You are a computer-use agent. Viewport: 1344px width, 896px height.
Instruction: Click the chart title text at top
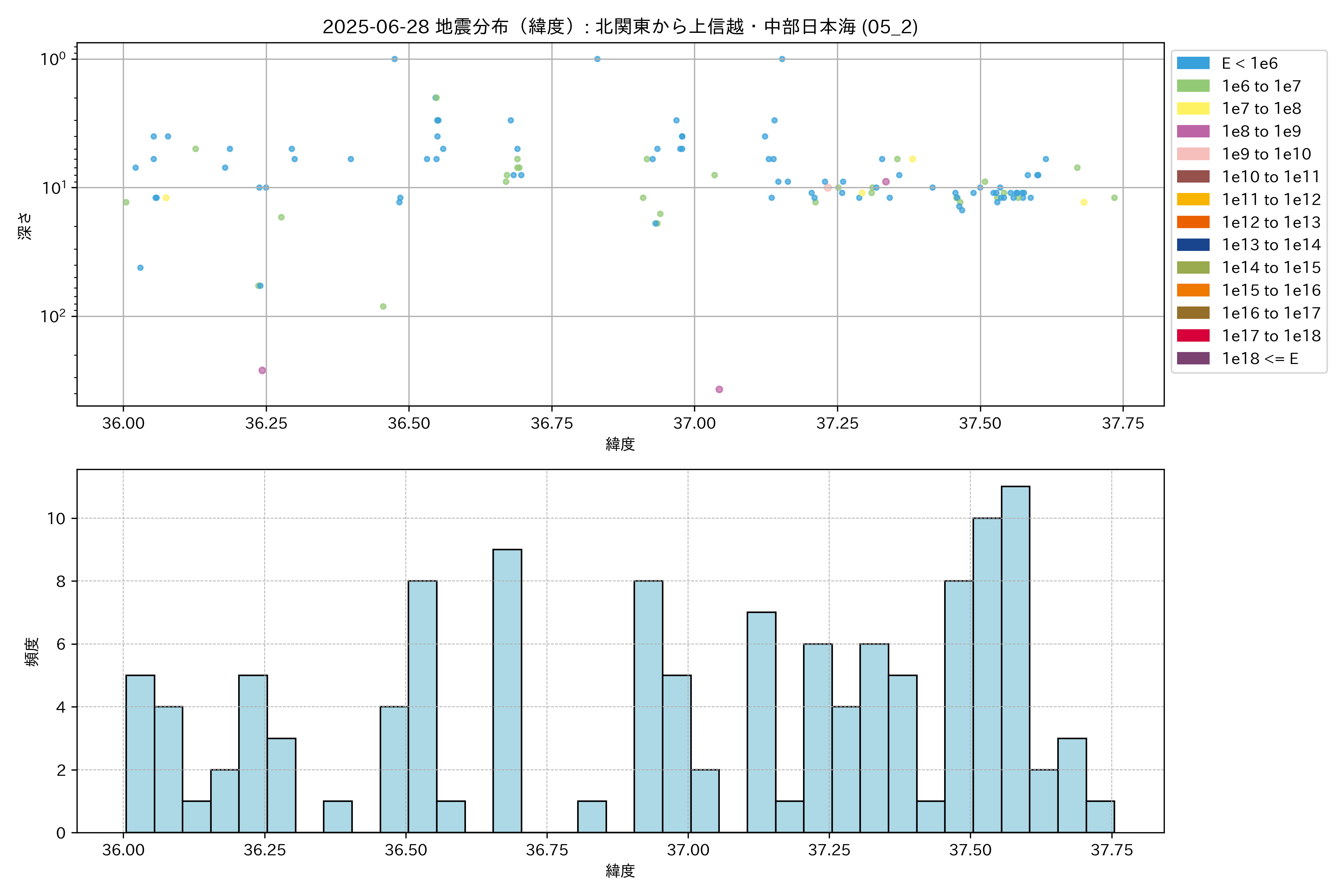pyautogui.click(x=620, y=27)
